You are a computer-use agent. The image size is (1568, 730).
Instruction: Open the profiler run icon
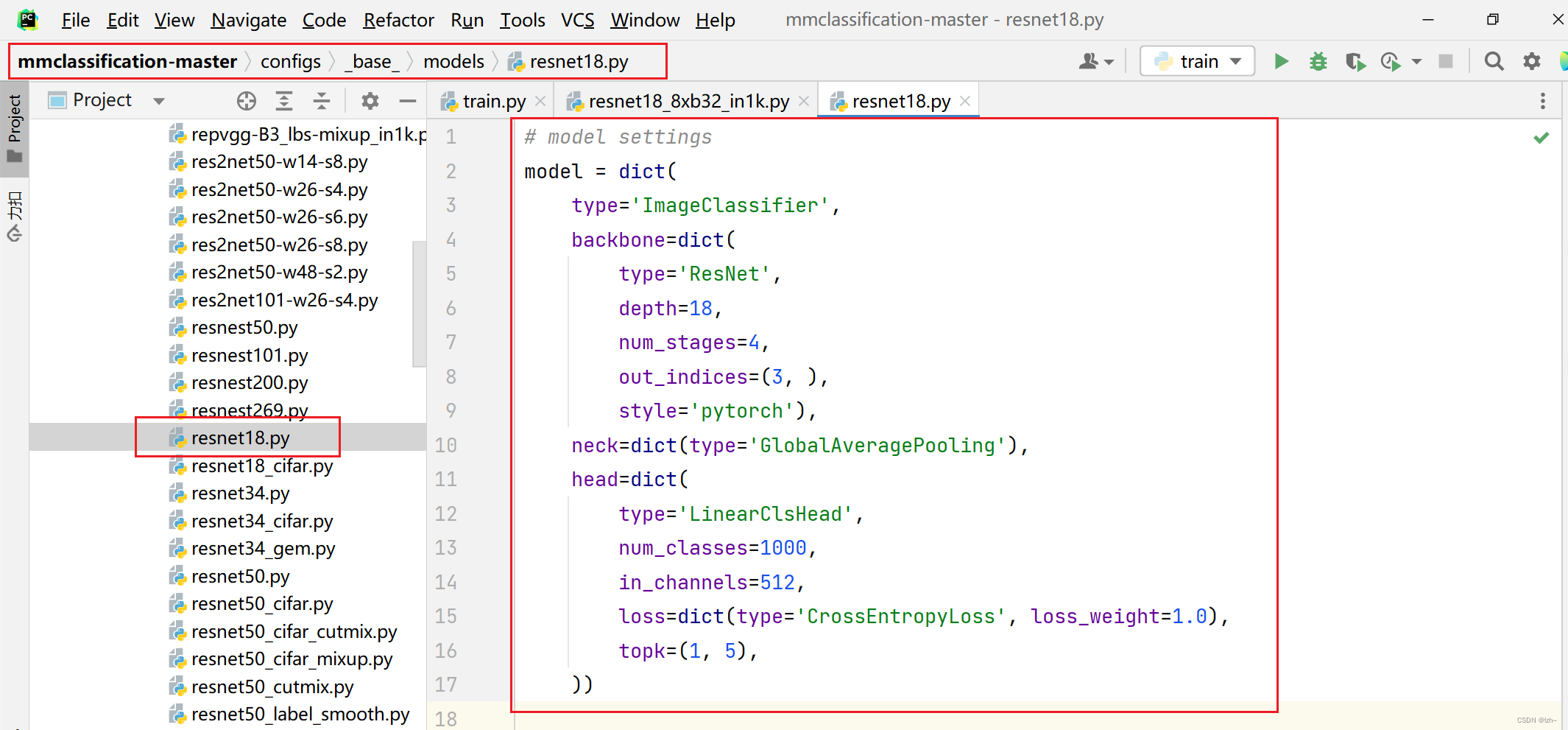1391,61
